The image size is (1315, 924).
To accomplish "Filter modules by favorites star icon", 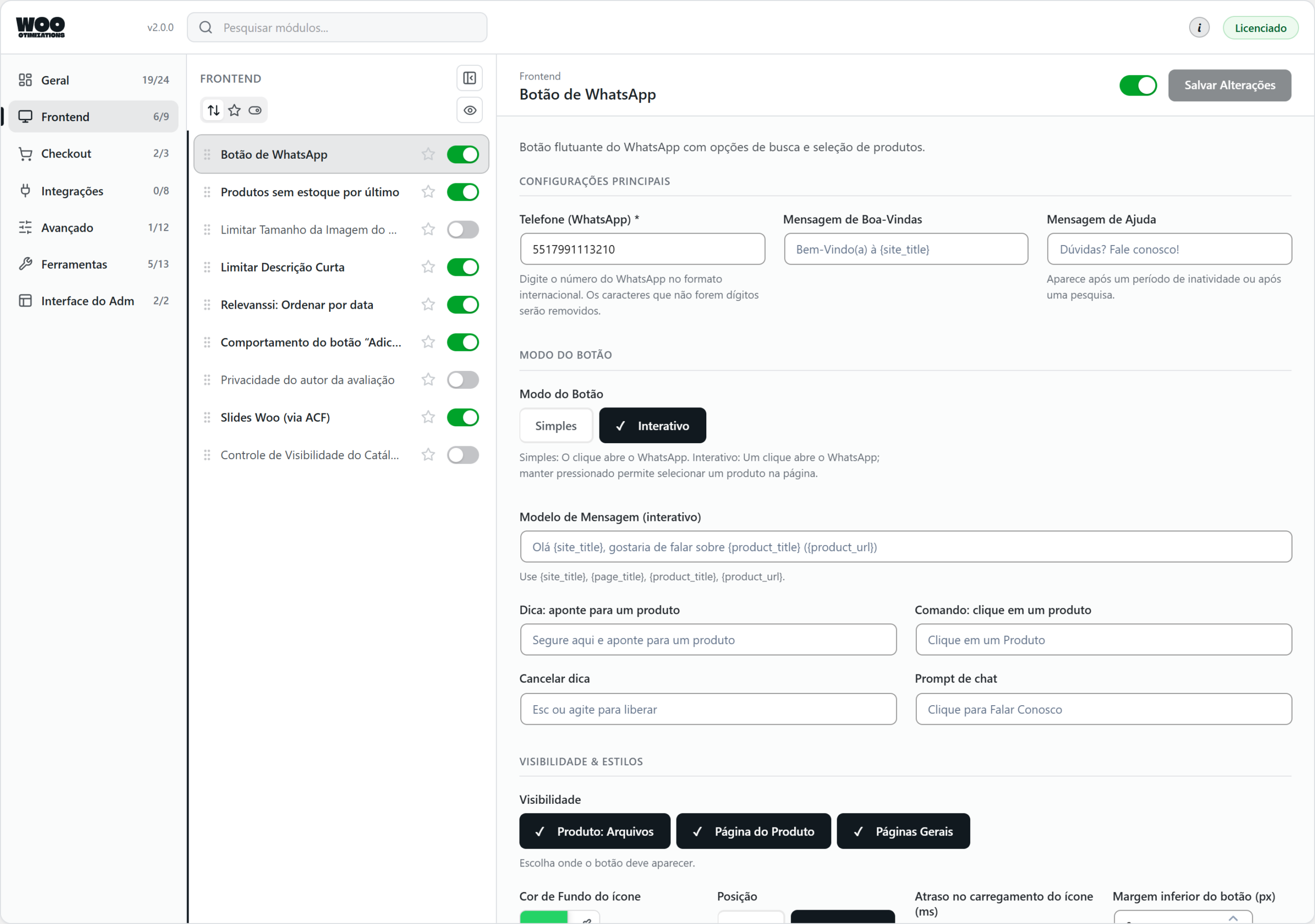I will (234, 110).
